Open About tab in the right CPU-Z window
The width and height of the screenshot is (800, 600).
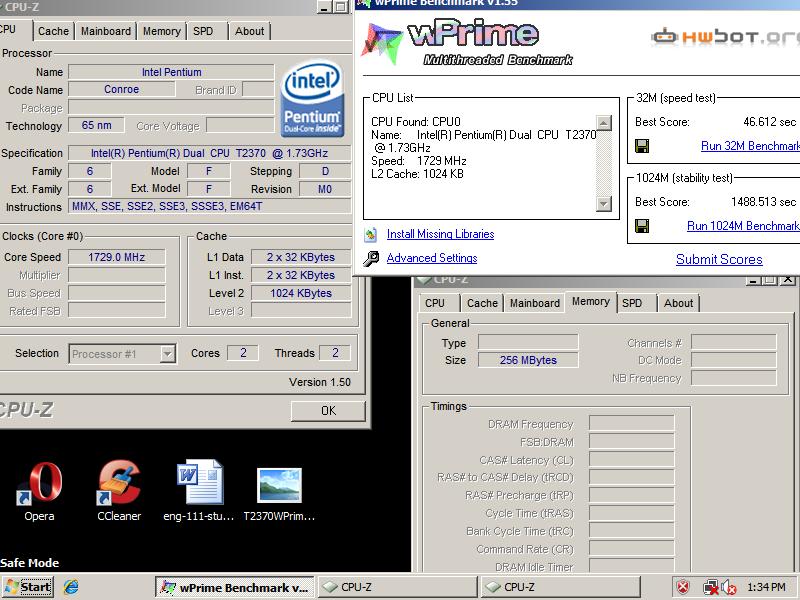coord(679,303)
